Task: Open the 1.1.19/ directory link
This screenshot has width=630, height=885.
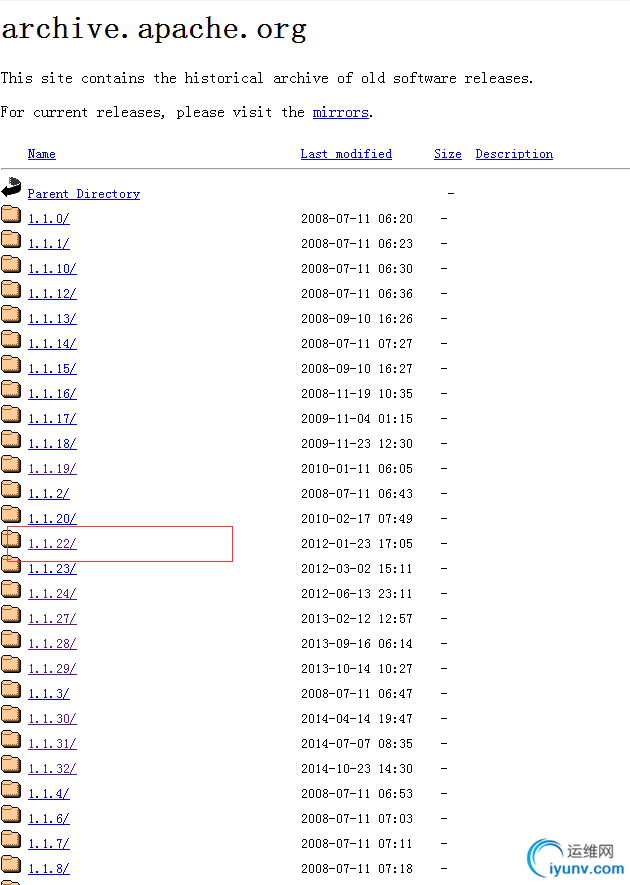Action: (x=52, y=469)
